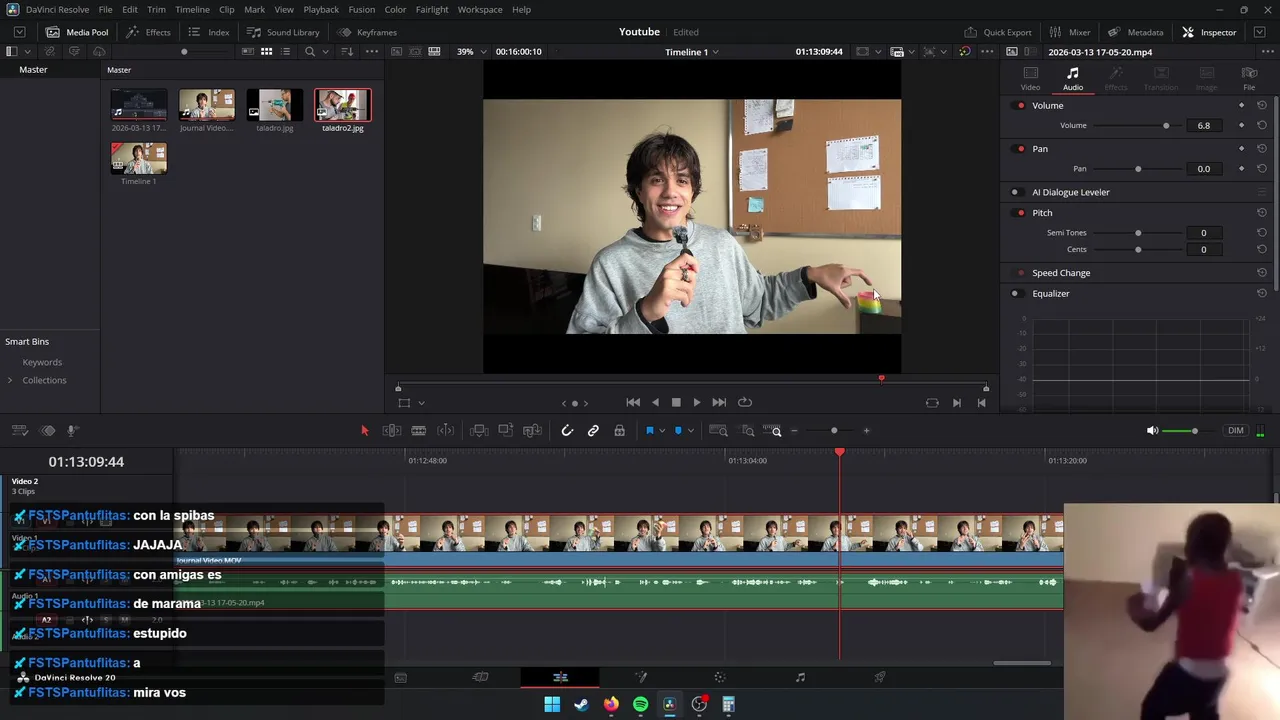1280x720 pixels.
Task: Reset the Speed Change section
Action: point(1262,273)
